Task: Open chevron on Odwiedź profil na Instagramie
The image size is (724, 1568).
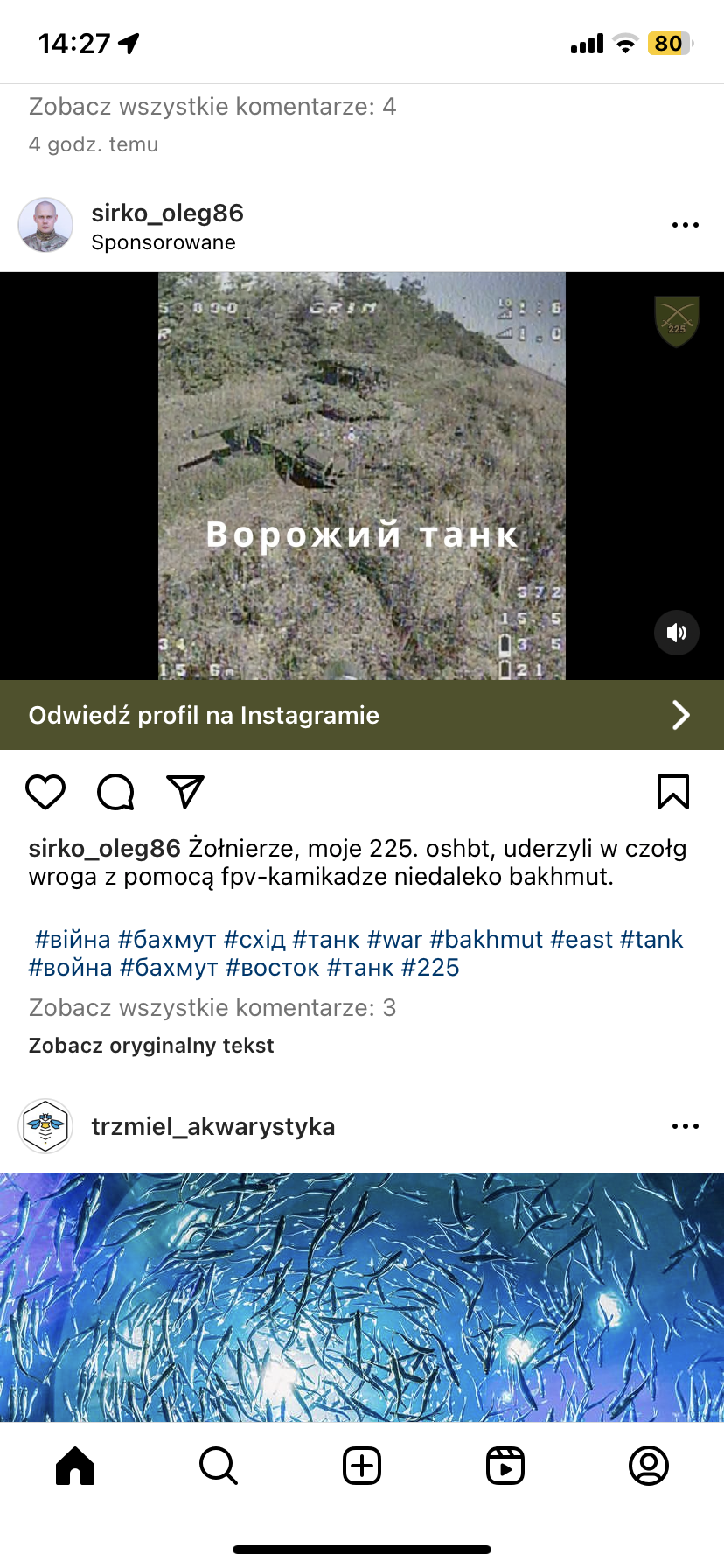Action: click(680, 715)
